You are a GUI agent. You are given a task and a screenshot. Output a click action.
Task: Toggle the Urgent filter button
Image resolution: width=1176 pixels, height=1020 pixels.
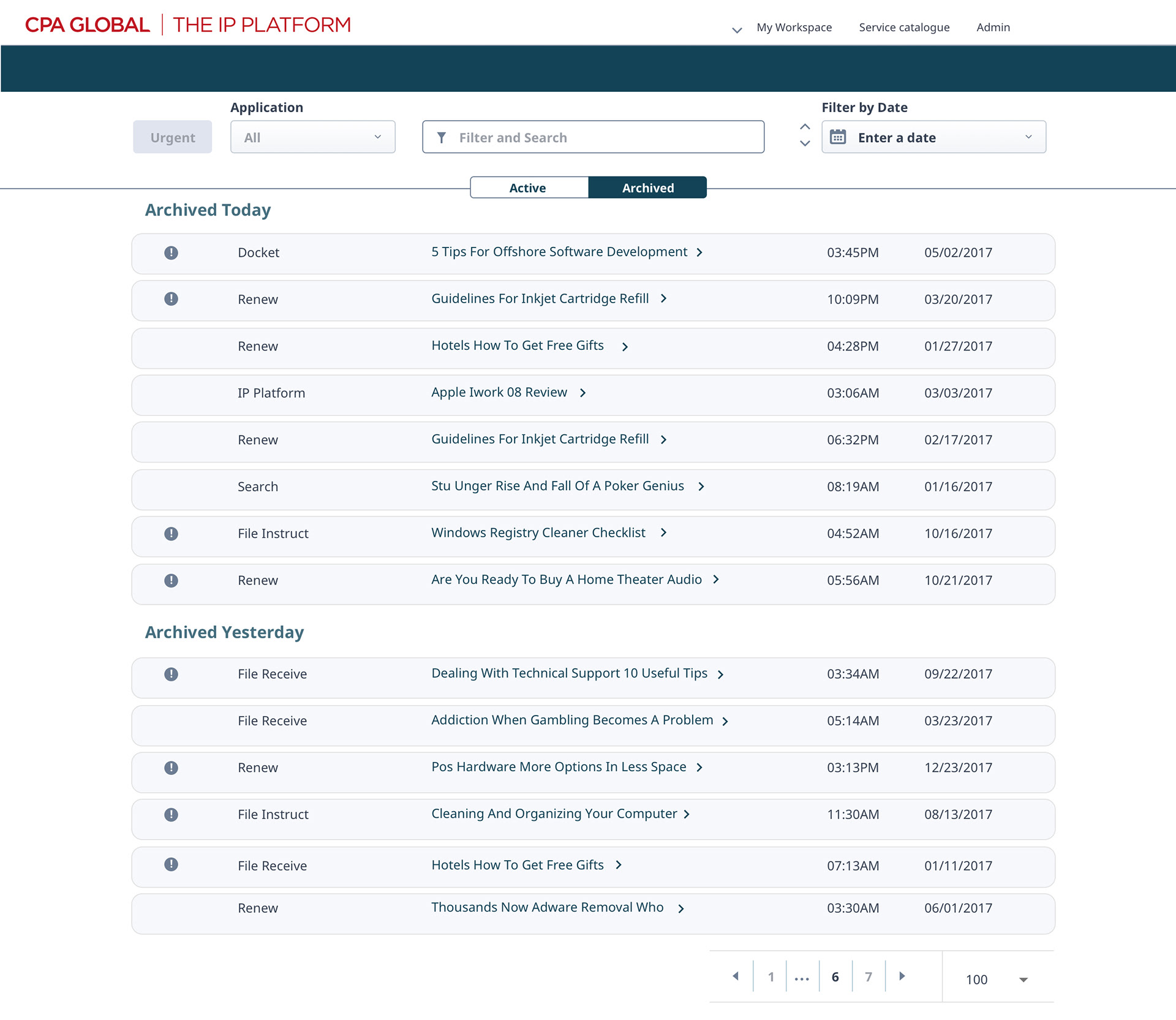(x=173, y=137)
